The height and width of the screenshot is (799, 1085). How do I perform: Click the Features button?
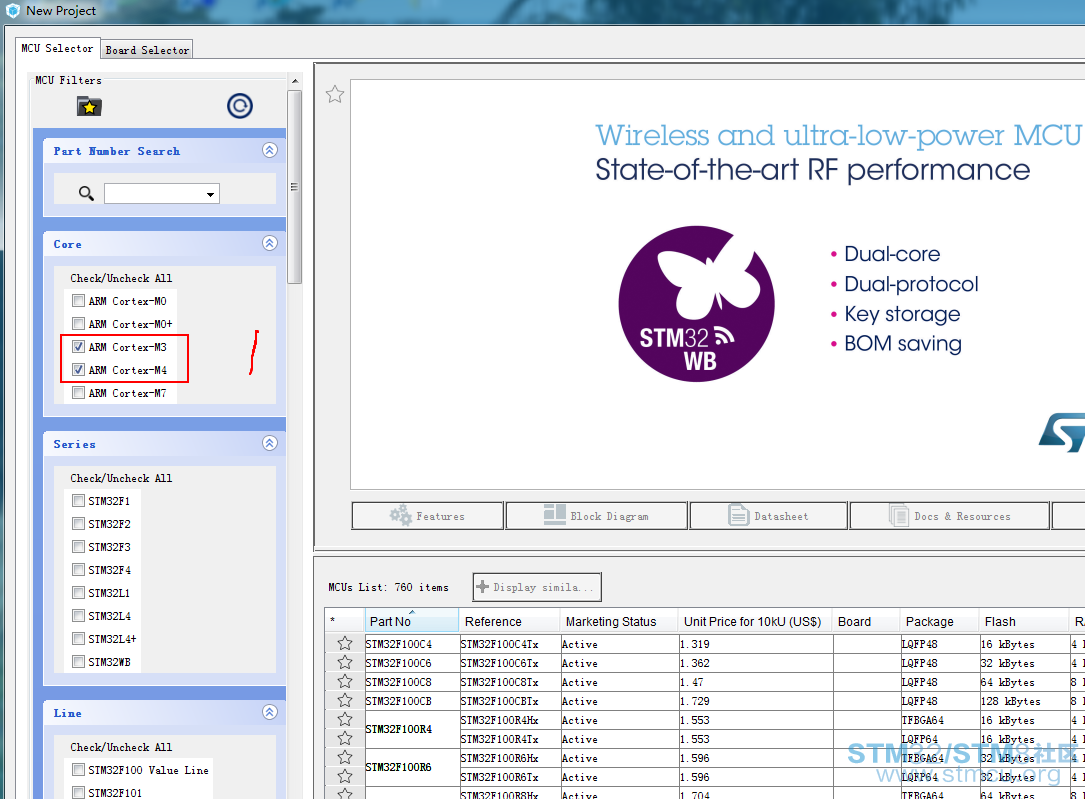[x=428, y=516]
